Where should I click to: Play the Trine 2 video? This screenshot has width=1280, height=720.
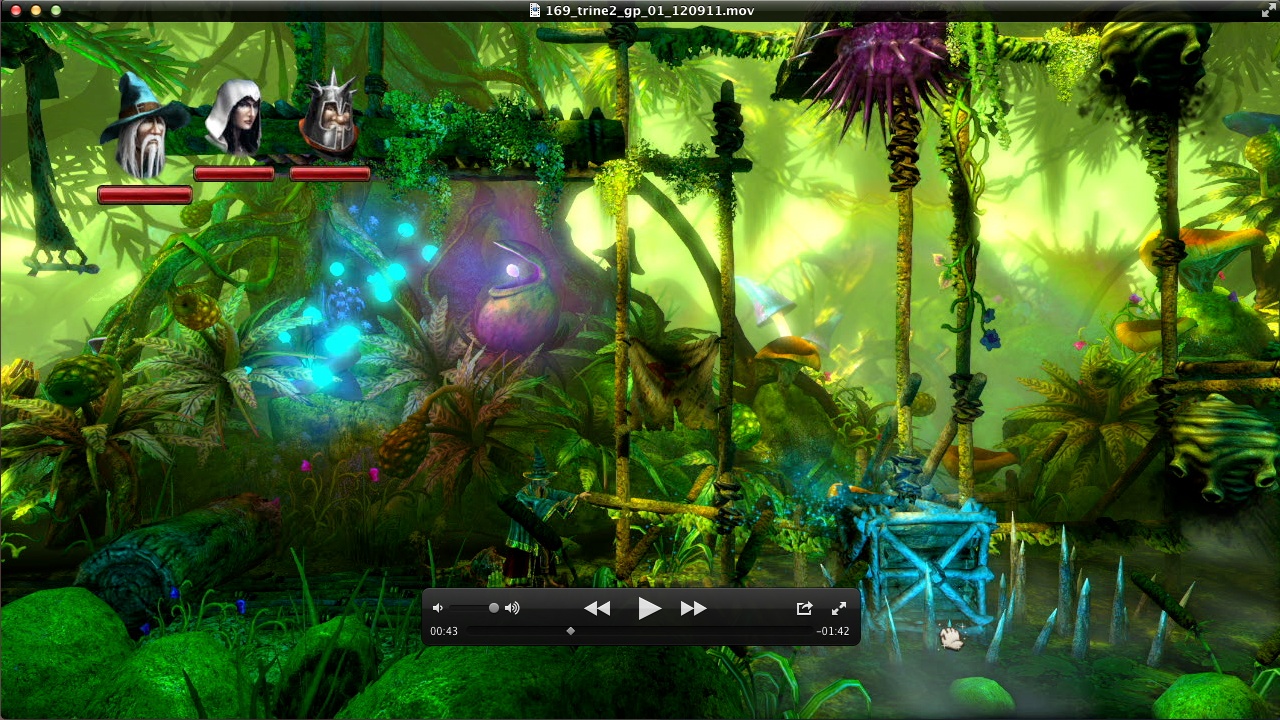[x=649, y=608]
